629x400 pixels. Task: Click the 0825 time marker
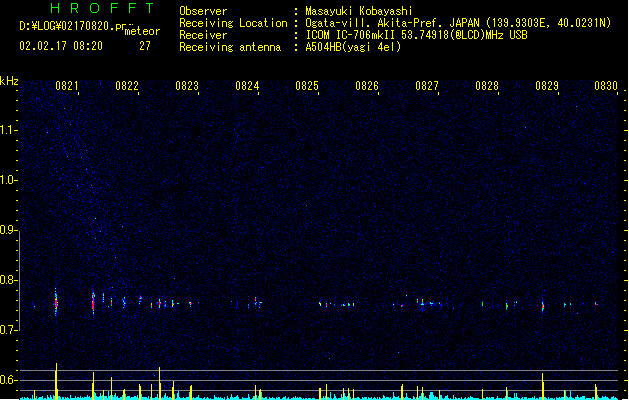point(307,86)
